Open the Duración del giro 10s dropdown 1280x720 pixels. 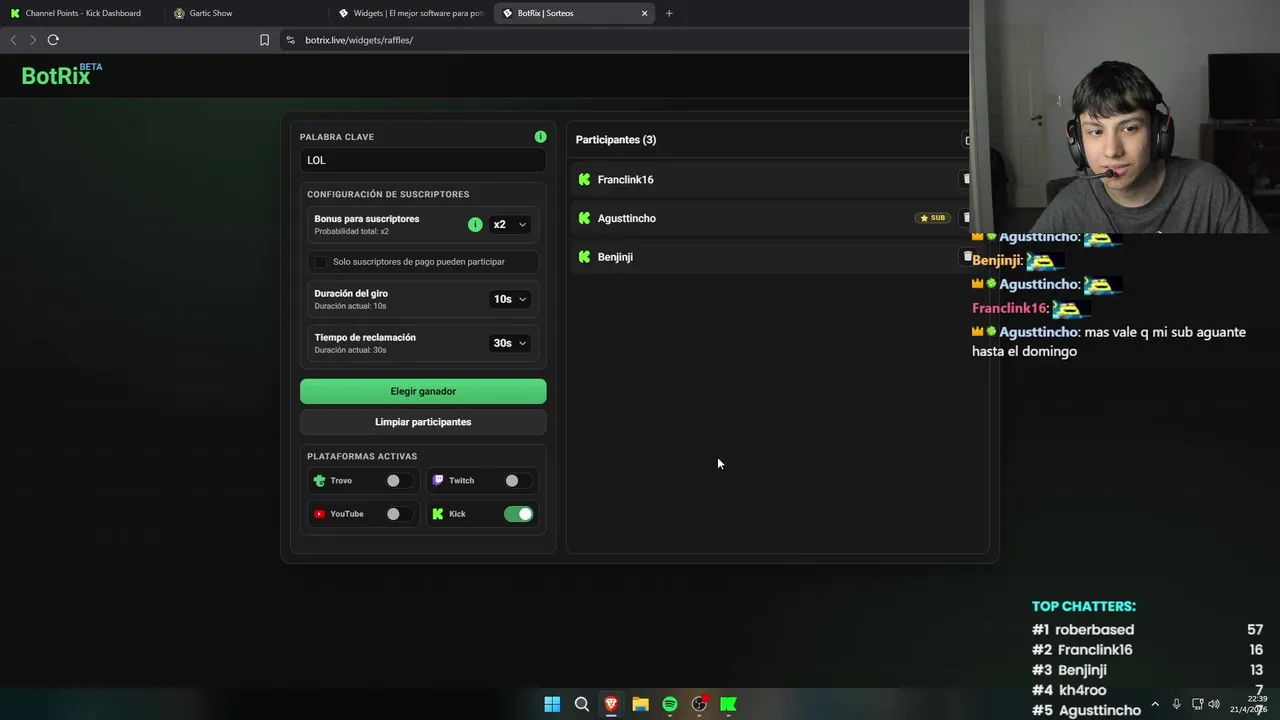509,299
